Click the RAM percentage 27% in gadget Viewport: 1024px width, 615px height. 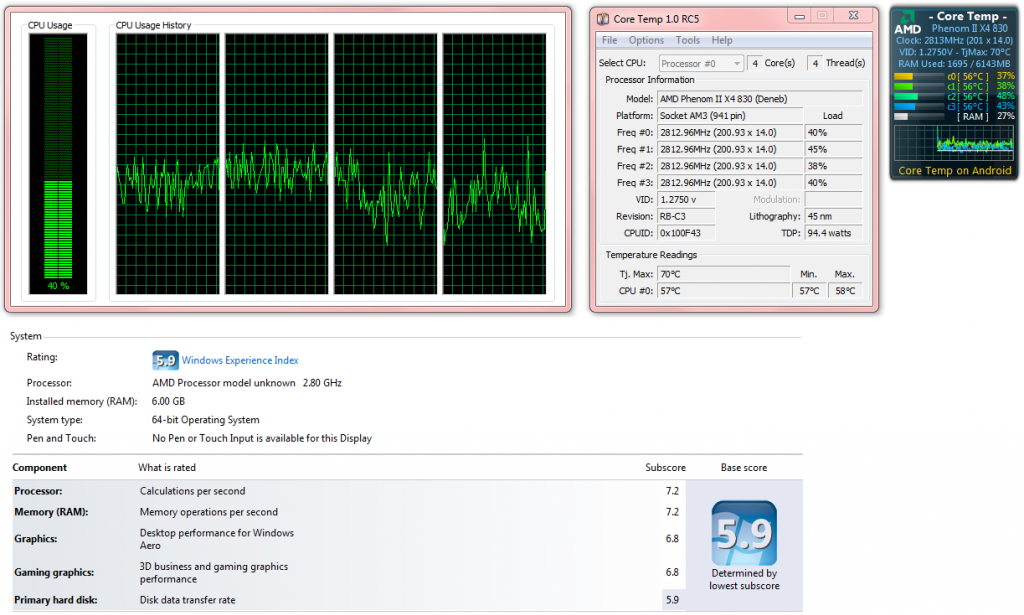(1006, 116)
